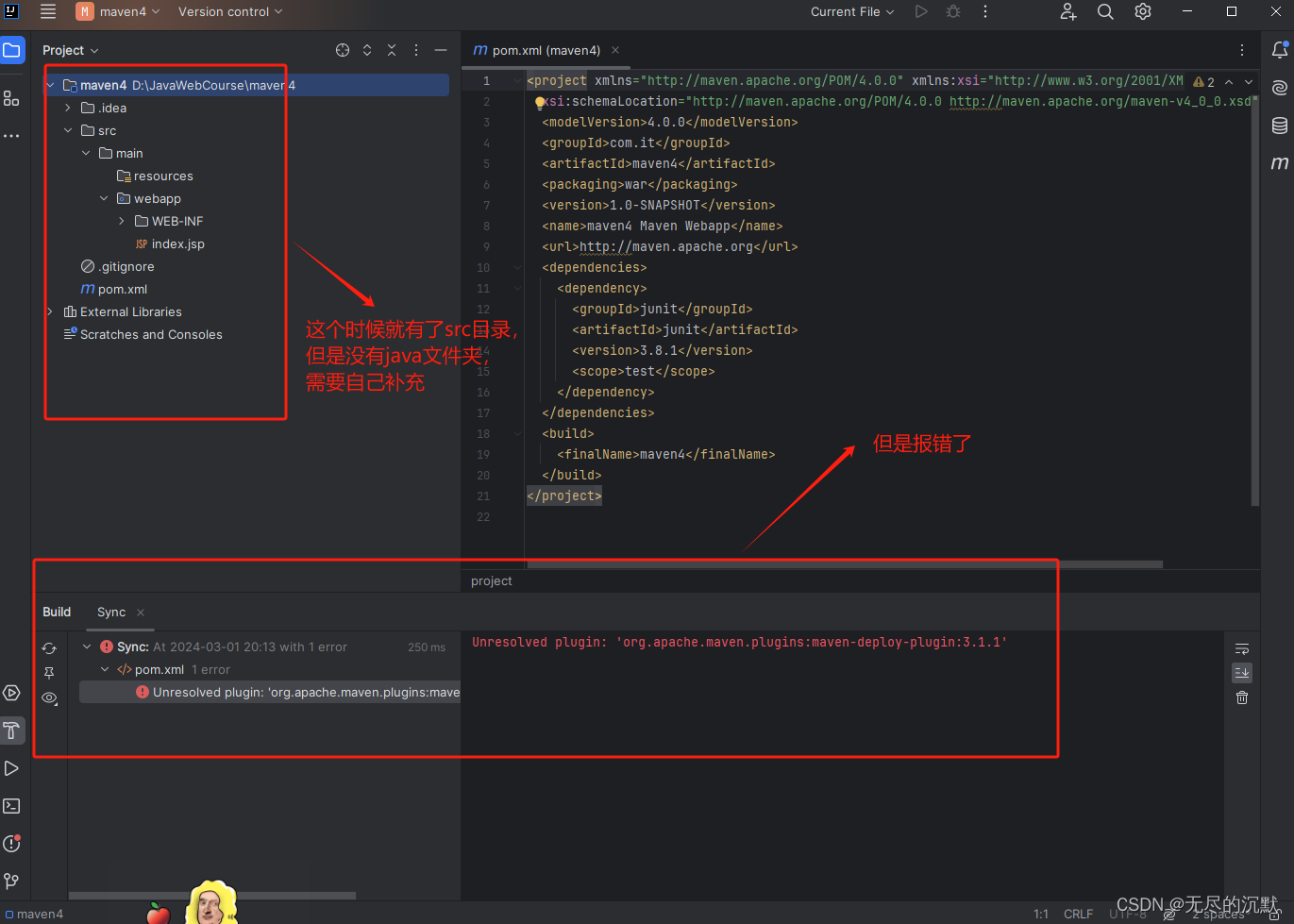Expand External Libraries node
1294x924 pixels.
pos(50,311)
